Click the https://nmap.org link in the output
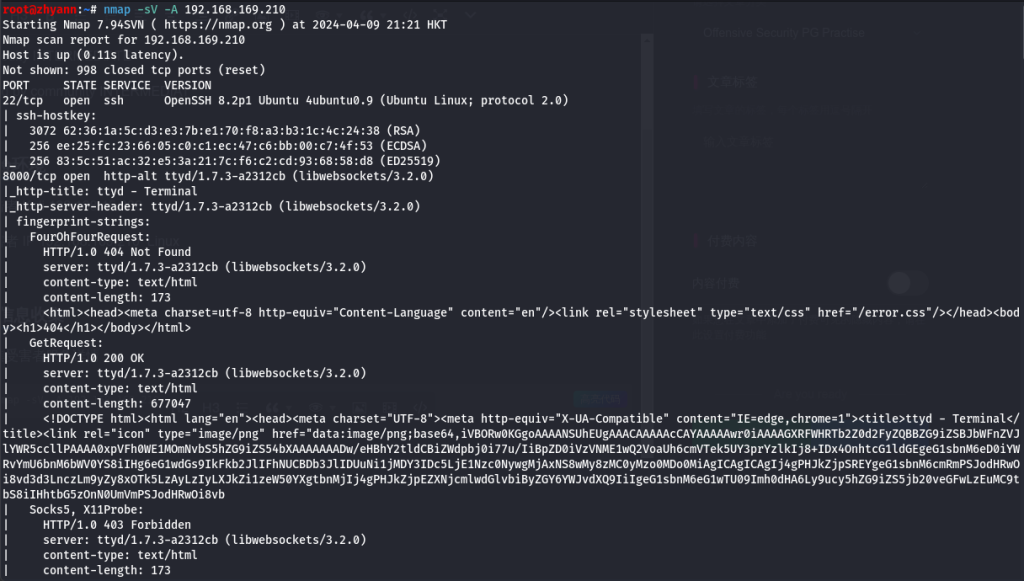 point(217,25)
